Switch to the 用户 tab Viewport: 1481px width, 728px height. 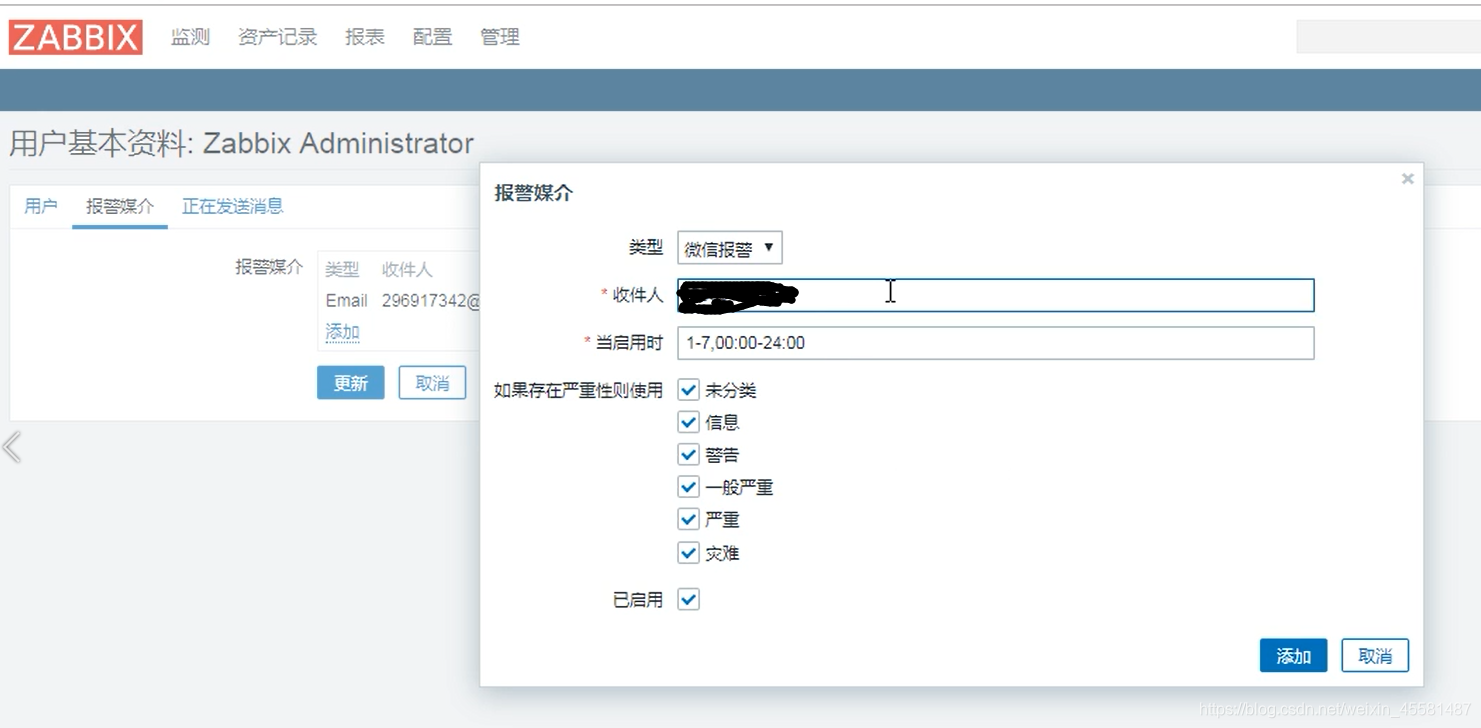point(41,206)
